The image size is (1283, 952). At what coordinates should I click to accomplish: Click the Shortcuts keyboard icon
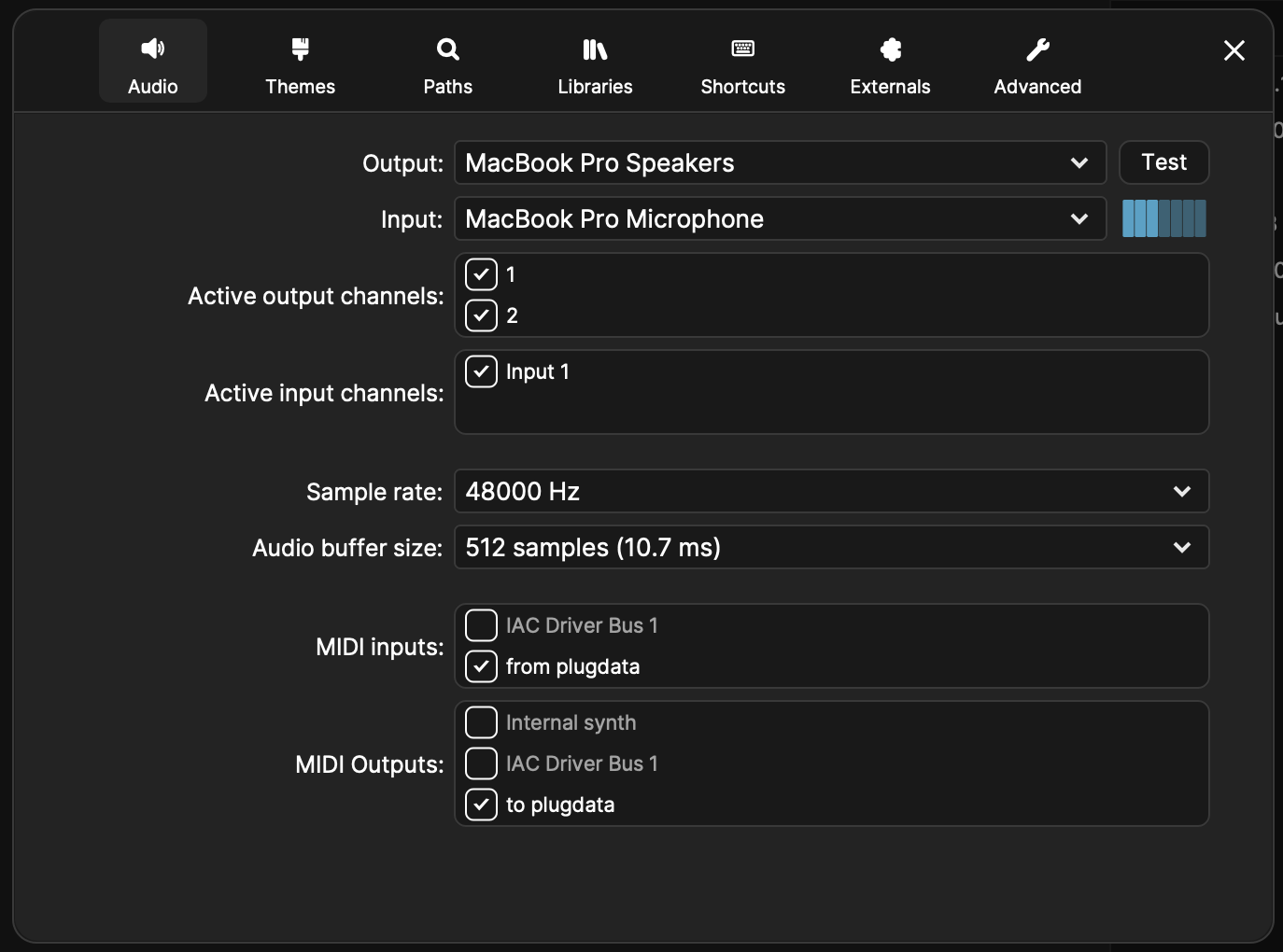(x=743, y=49)
